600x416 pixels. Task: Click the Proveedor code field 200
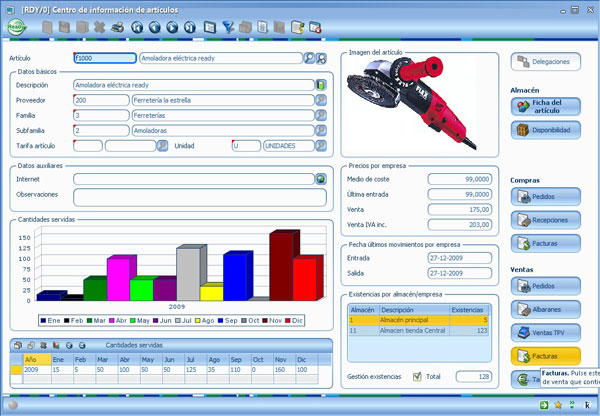pos(101,100)
